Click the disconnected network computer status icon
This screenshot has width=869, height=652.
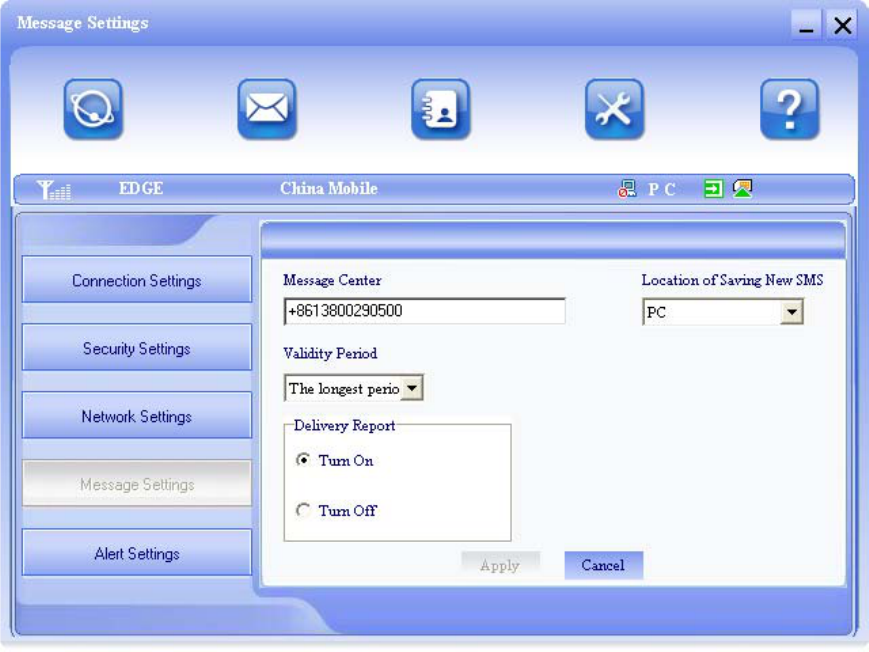click(627, 189)
